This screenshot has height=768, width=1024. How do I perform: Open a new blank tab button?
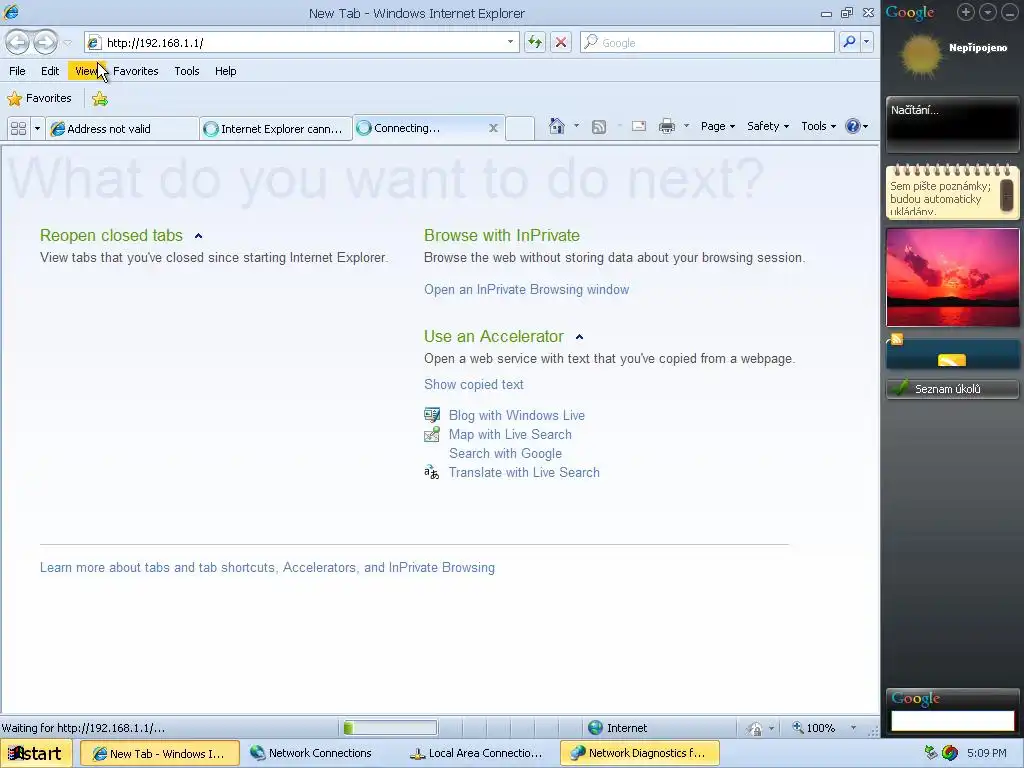(x=520, y=128)
